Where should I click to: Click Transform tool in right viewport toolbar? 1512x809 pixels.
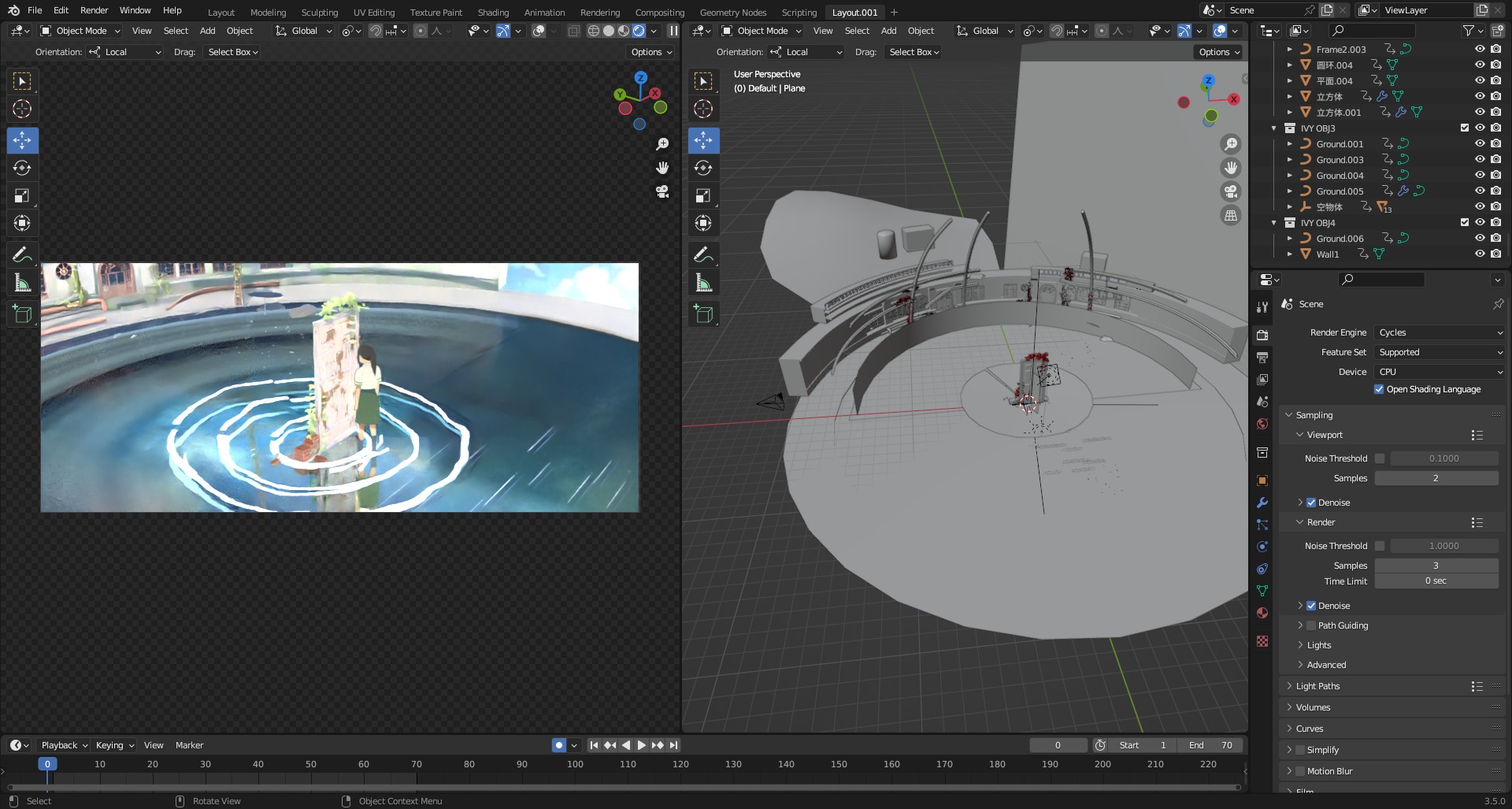click(703, 223)
